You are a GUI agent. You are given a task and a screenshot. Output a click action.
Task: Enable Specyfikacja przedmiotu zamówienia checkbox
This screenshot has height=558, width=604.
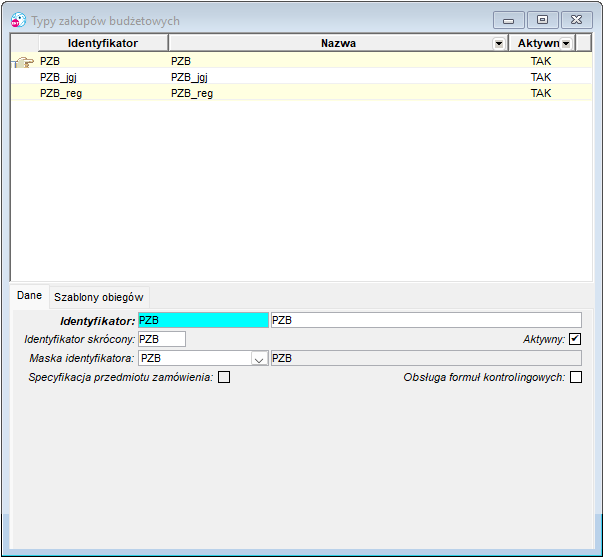tap(224, 377)
